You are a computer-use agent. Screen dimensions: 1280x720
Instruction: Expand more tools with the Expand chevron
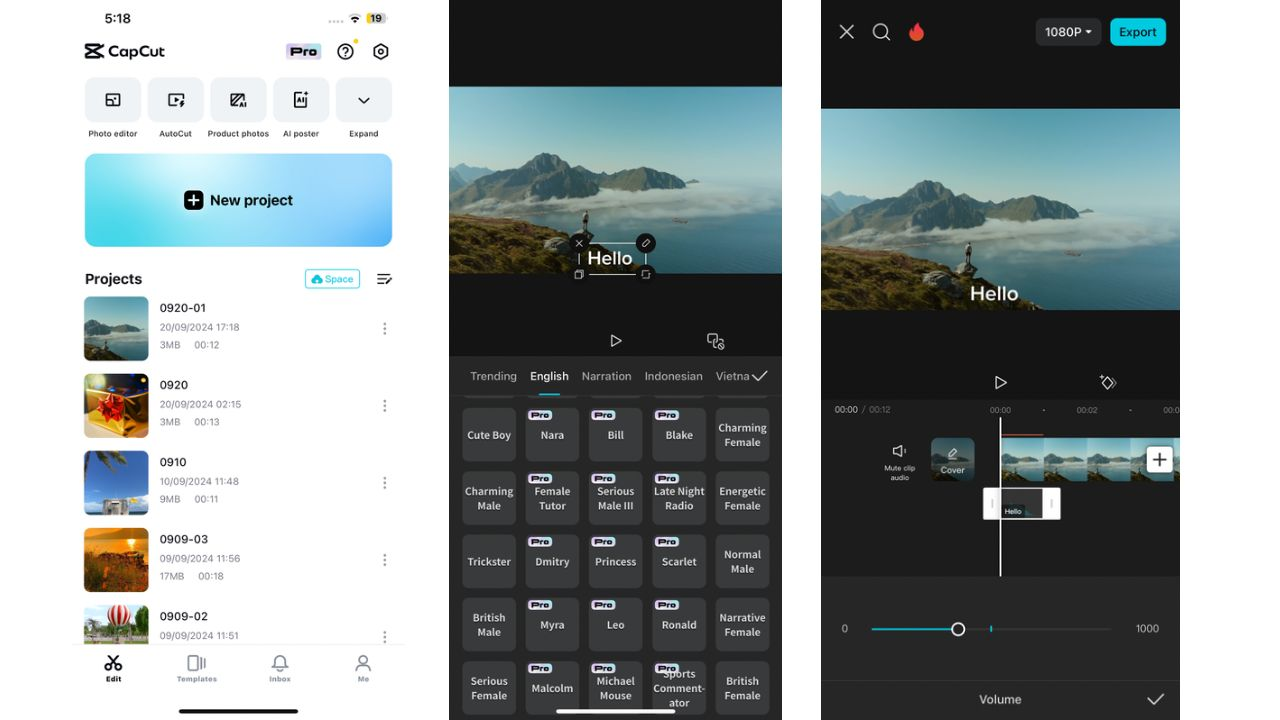[364, 99]
